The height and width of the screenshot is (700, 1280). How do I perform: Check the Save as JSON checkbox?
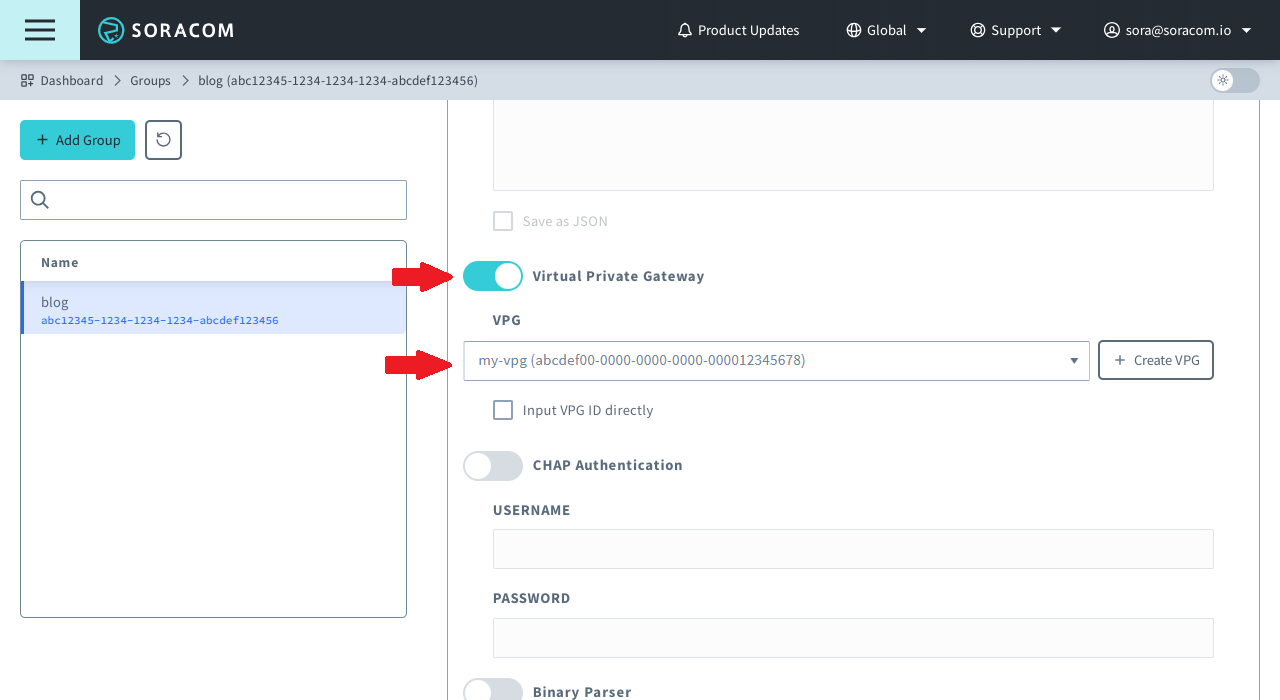(503, 221)
